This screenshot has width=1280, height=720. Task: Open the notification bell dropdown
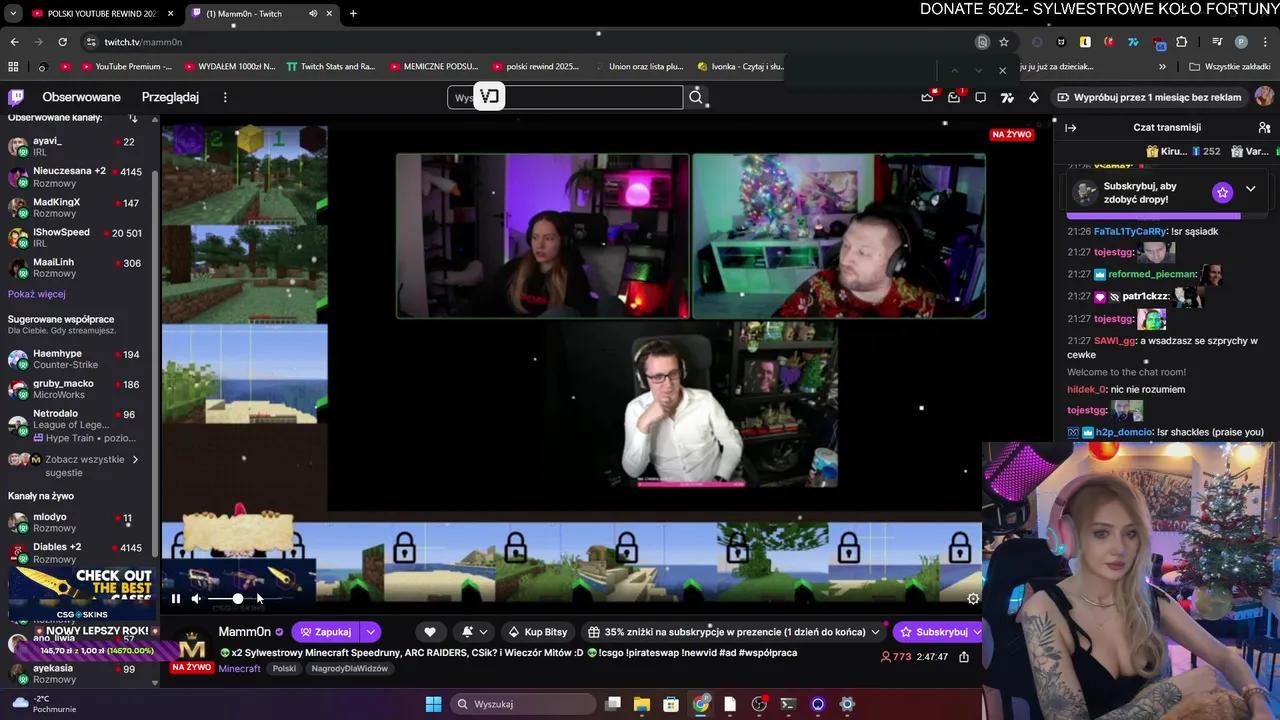click(474, 632)
